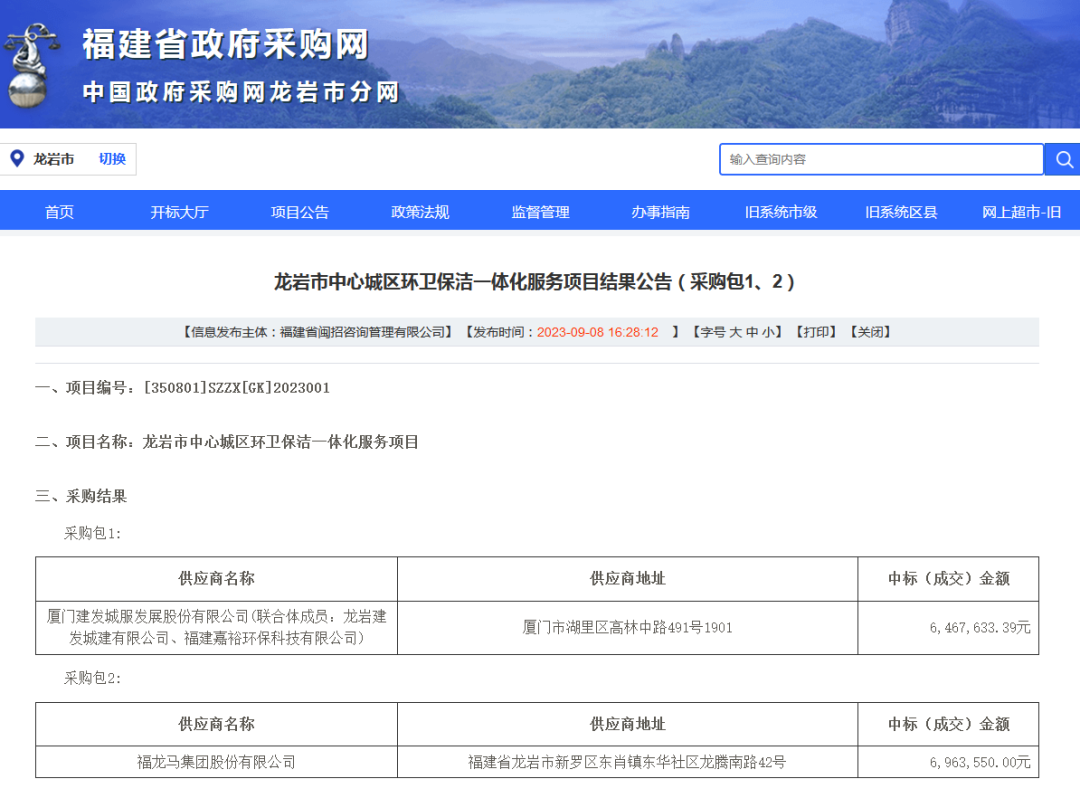Click 中标（成交）金额 header in 采购包1 table

point(948,579)
